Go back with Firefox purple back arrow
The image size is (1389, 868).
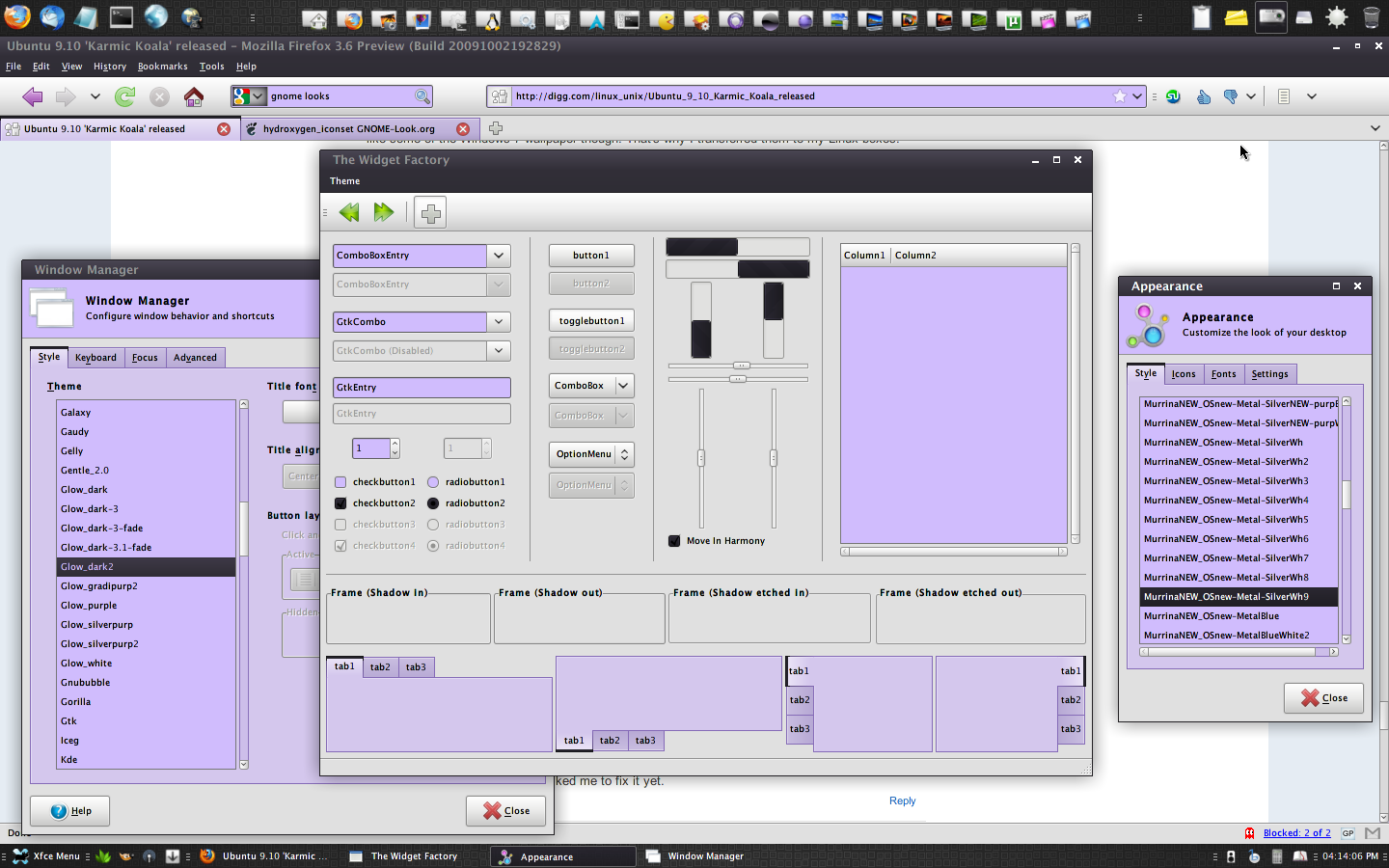[x=33, y=96]
